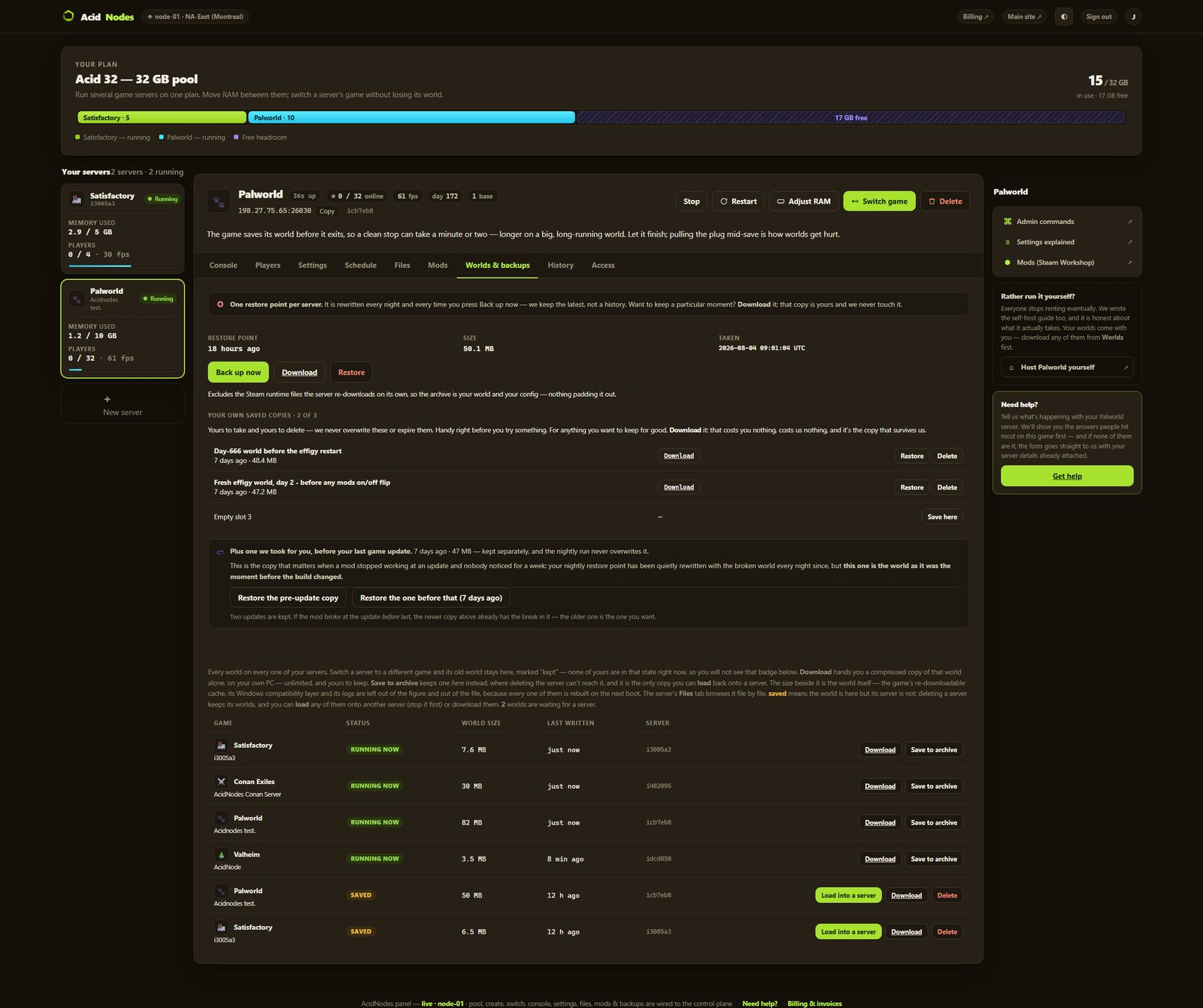This screenshot has width=1203, height=1008.
Task: Restore the Fresh effigy world copy
Action: 912,487
